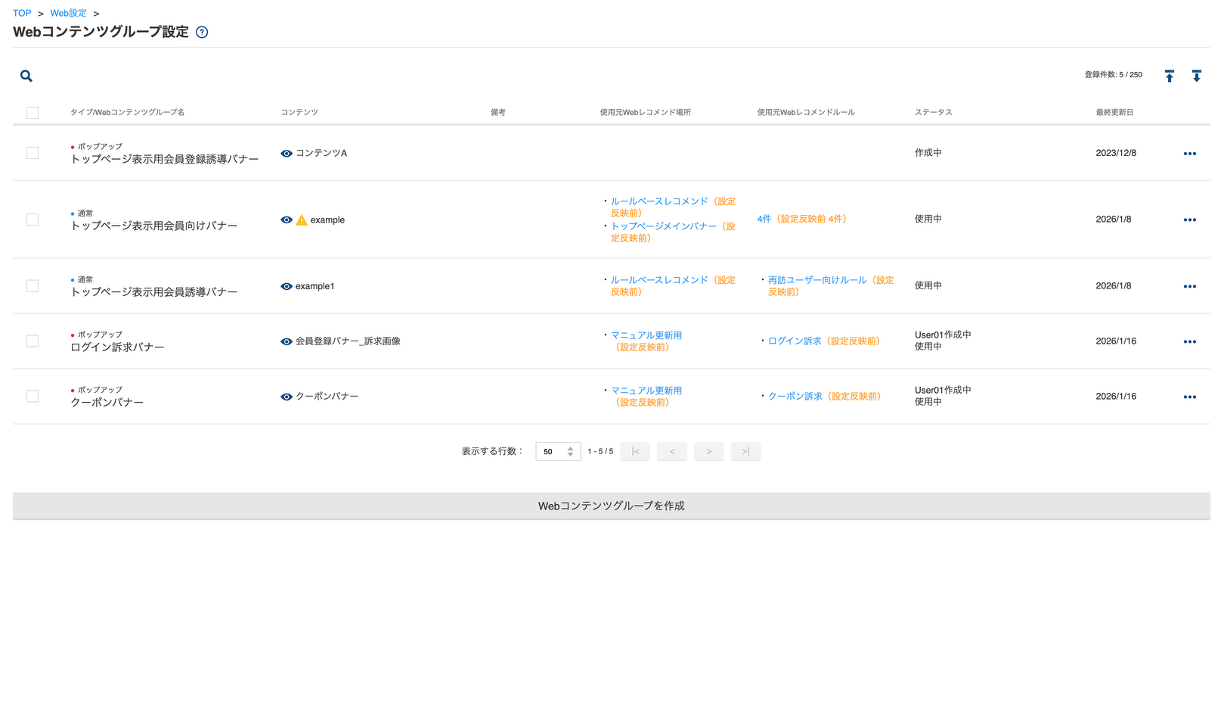This screenshot has width=1224, height=704.
Task: Click the 備考 column header
Action: coord(498,112)
